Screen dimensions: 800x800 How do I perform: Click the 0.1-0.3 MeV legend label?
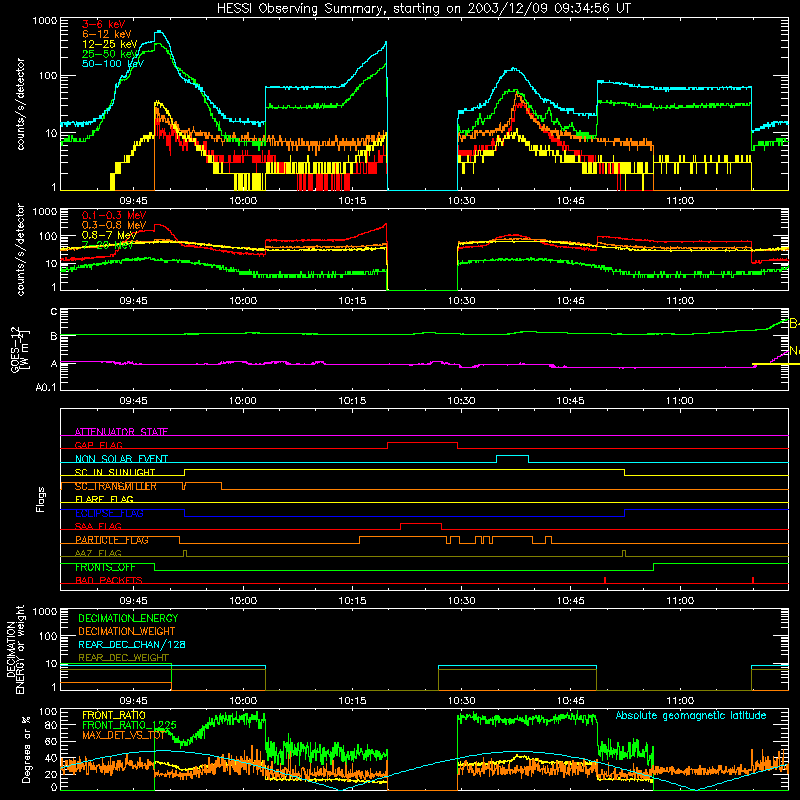coord(114,215)
